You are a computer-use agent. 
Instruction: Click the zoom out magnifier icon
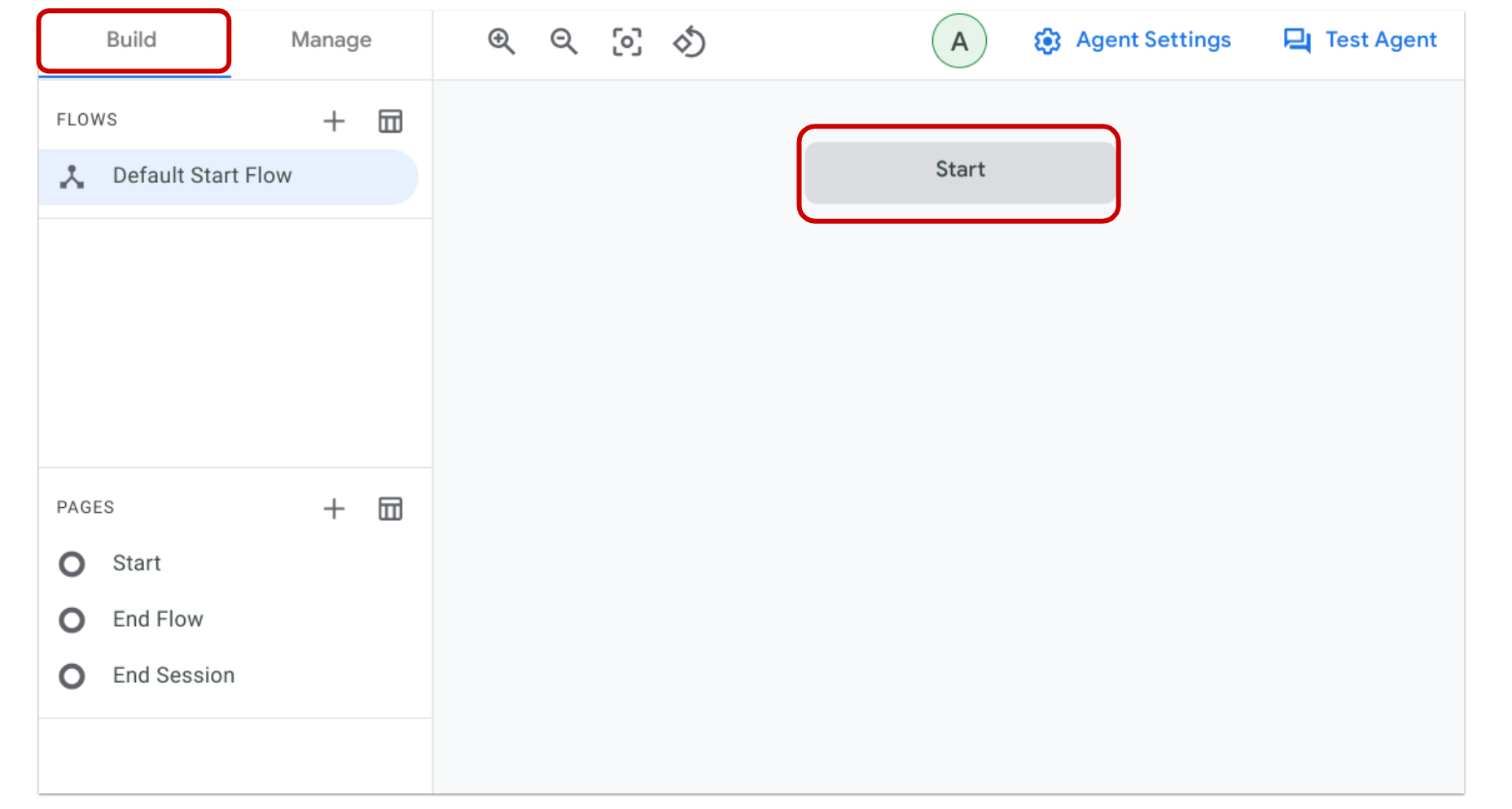tap(563, 42)
